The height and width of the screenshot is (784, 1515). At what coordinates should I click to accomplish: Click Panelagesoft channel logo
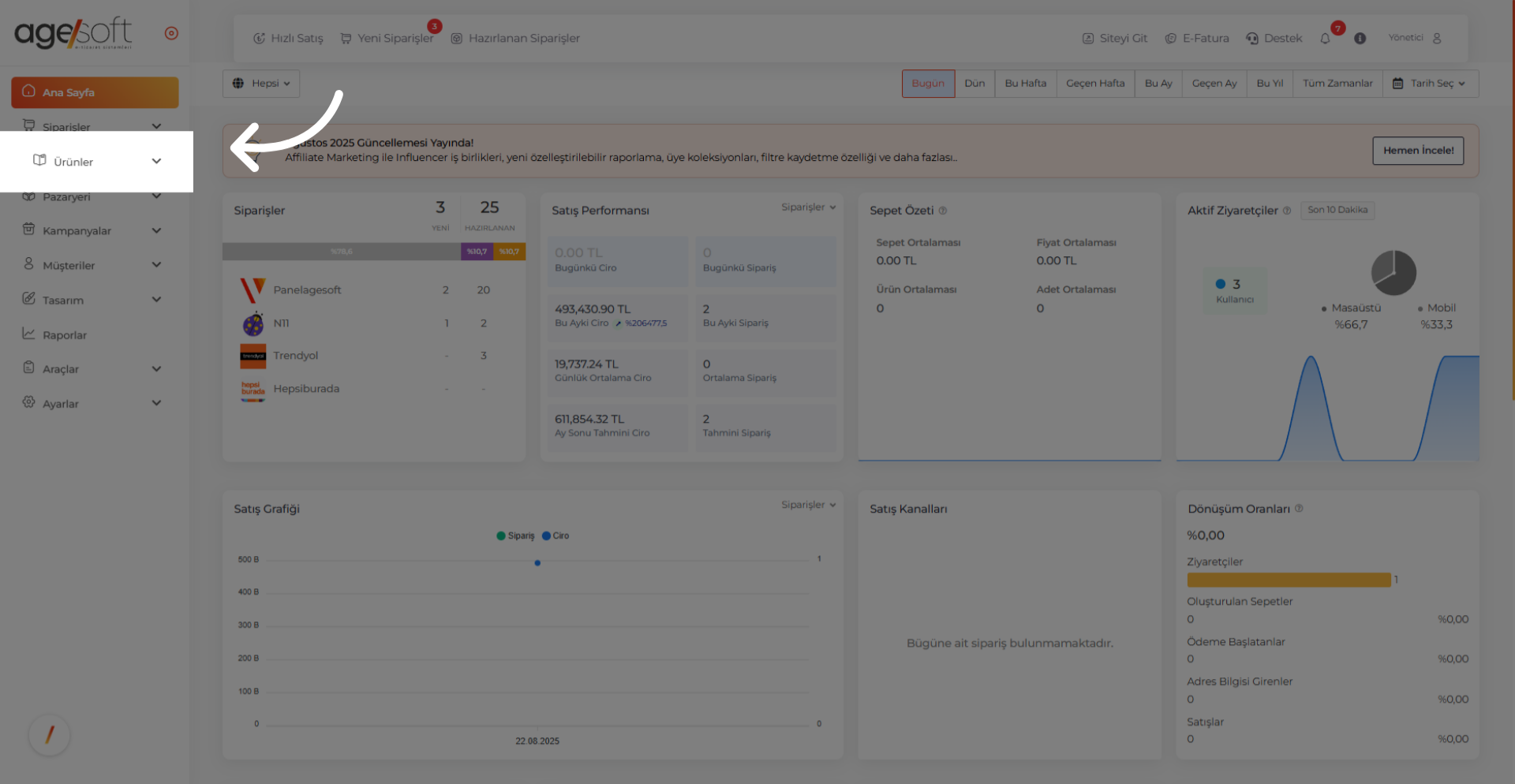[x=252, y=290]
